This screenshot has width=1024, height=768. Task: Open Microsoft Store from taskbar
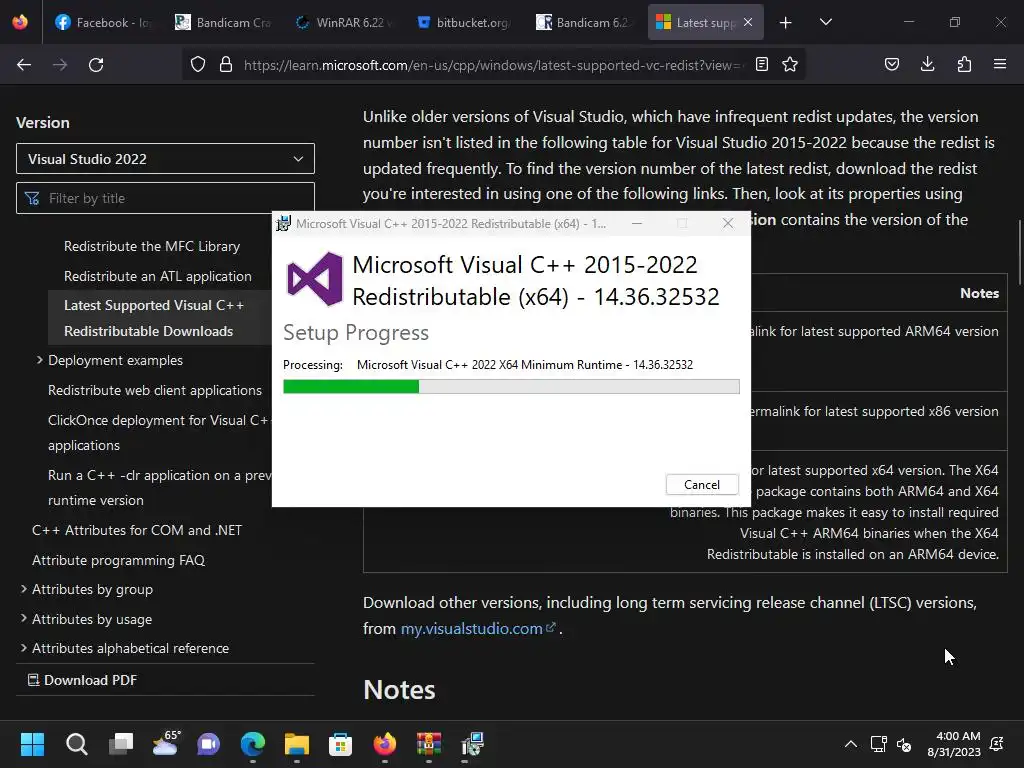[x=340, y=744]
